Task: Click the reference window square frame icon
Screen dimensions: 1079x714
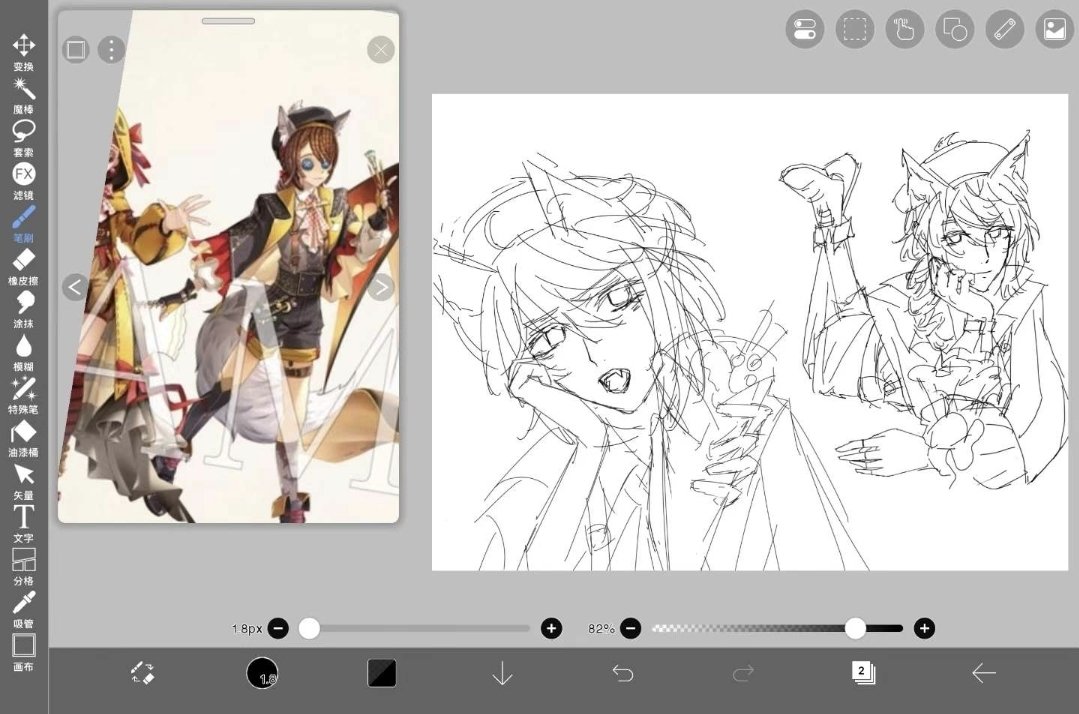Action: tap(76, 50)
